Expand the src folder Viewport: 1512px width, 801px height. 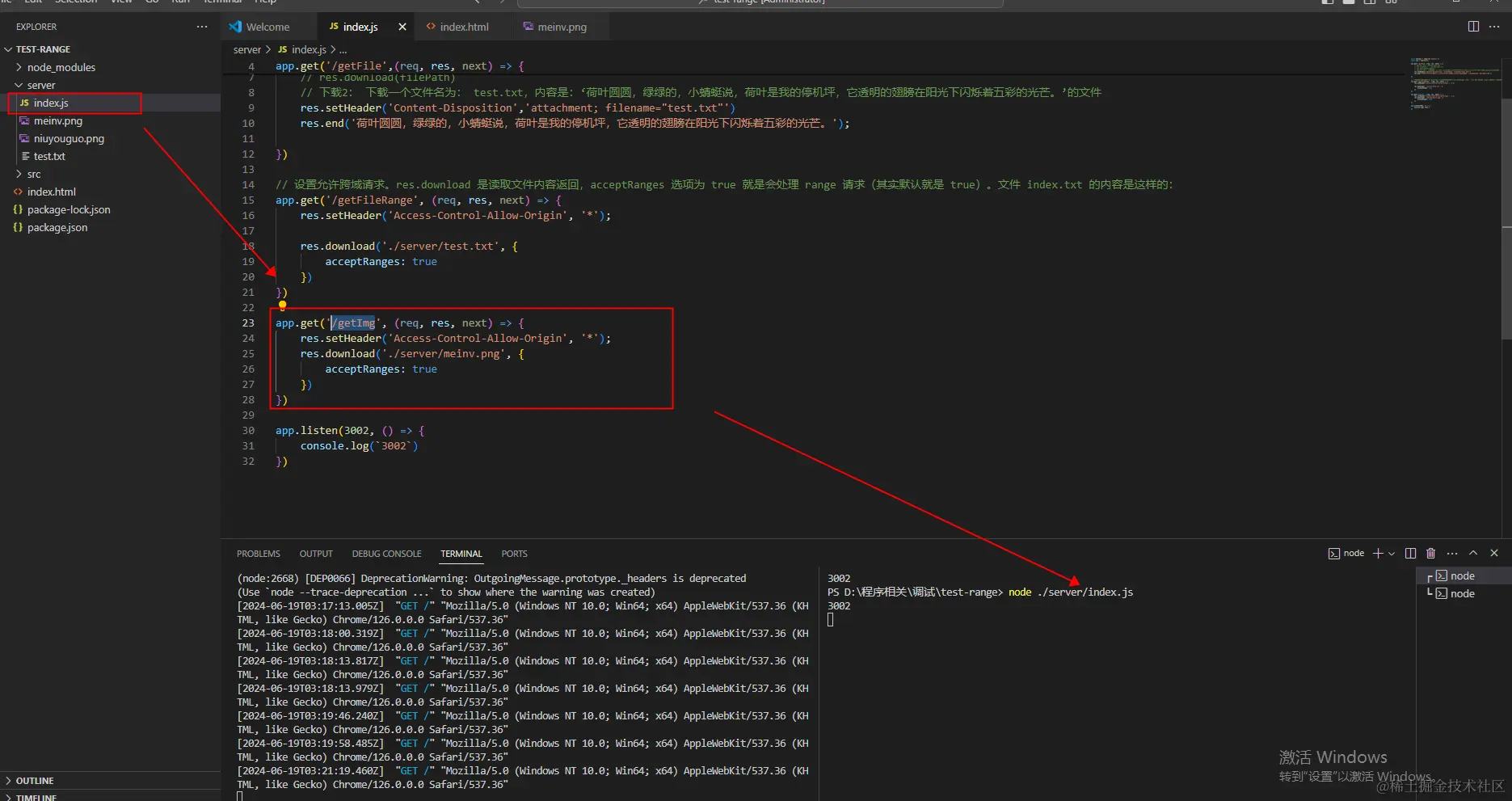click(34, 174)
